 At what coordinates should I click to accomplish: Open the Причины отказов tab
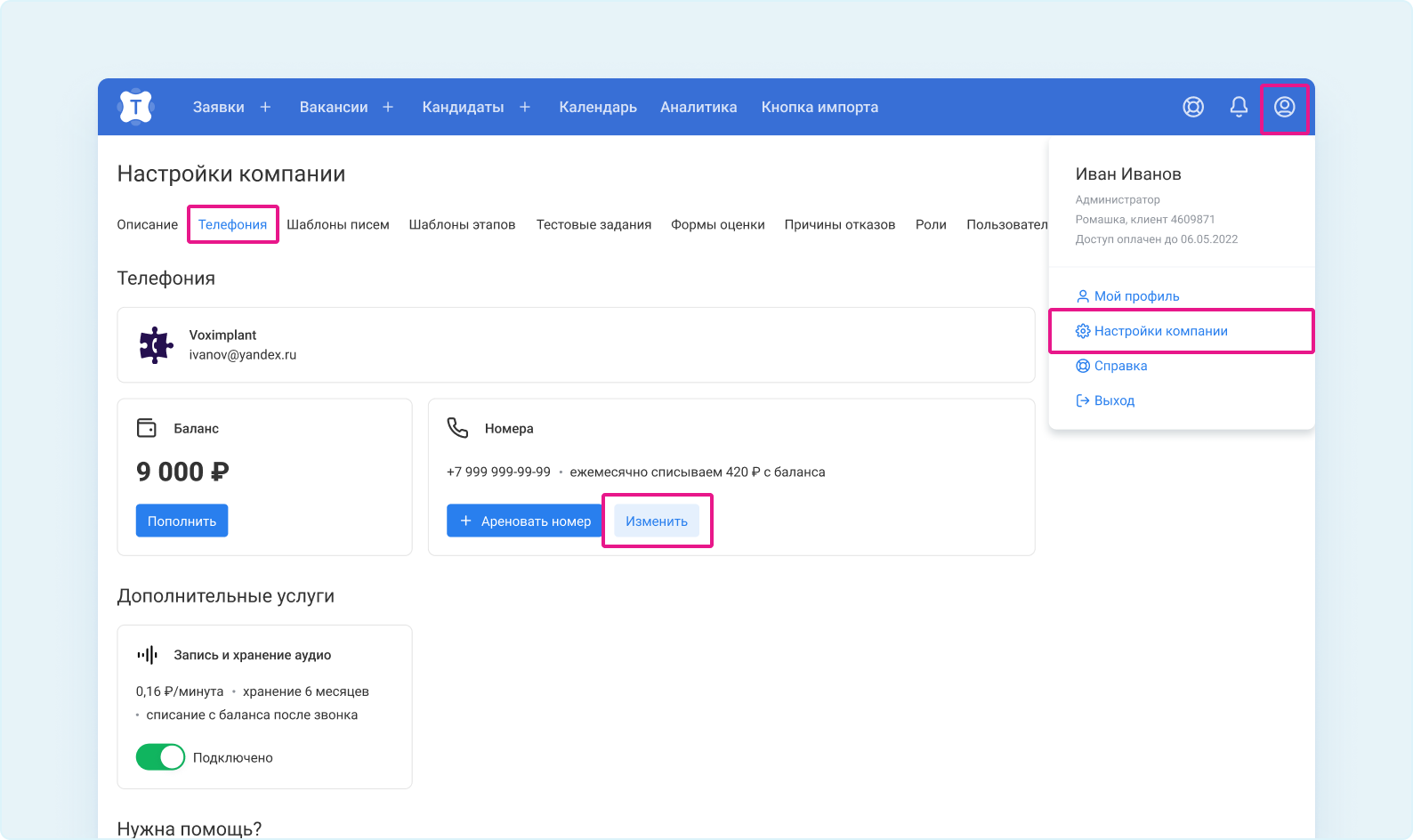(840, 224)
